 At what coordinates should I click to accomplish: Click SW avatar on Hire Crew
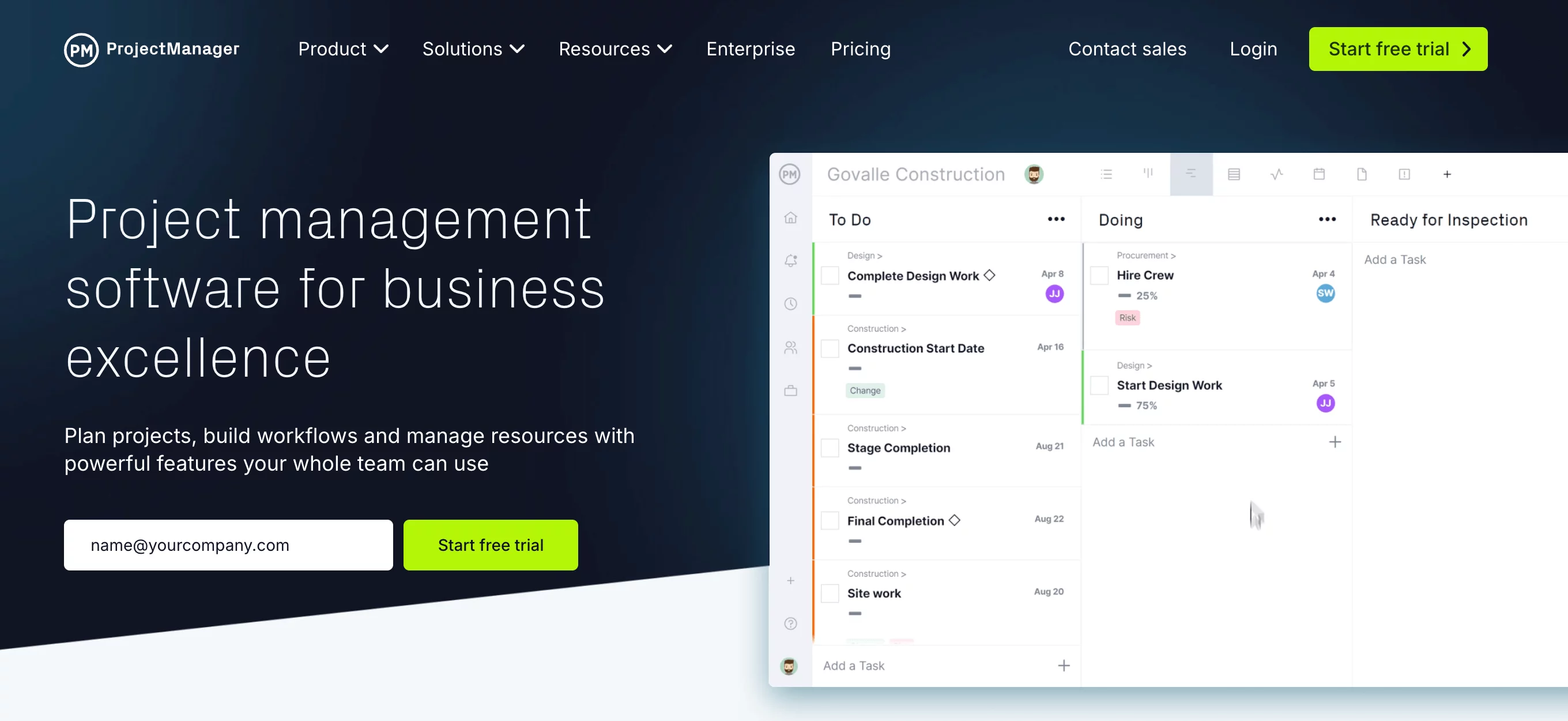(1325, 294)
